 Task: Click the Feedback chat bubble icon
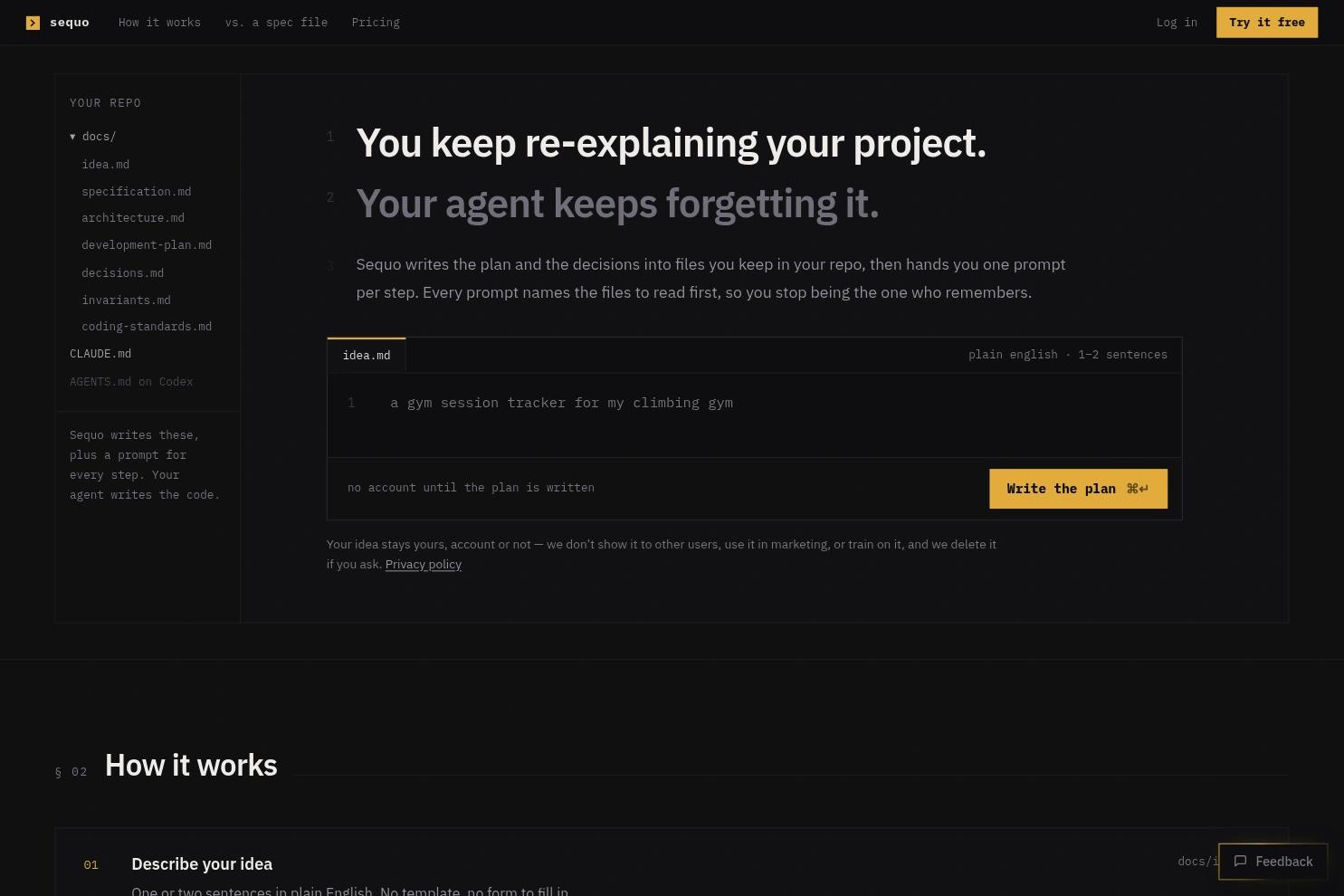coord(1241,862)
